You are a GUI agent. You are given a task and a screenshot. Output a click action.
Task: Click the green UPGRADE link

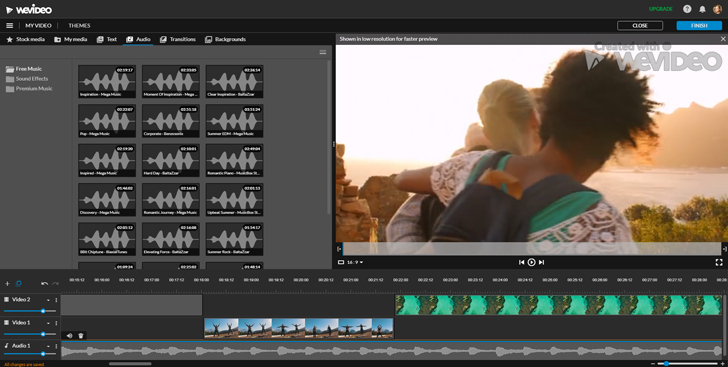click(x=661, y=9)
